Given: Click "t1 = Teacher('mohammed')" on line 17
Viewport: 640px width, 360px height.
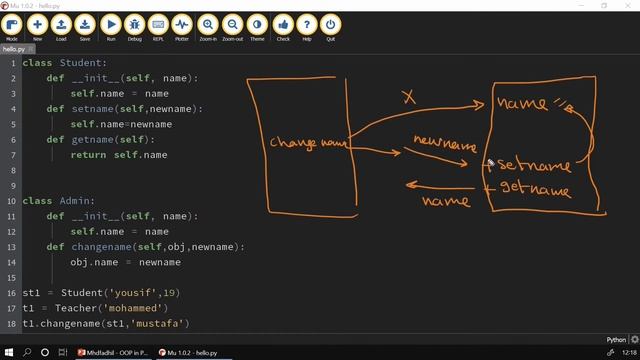Looking at the screenshot, I should 95,308.
